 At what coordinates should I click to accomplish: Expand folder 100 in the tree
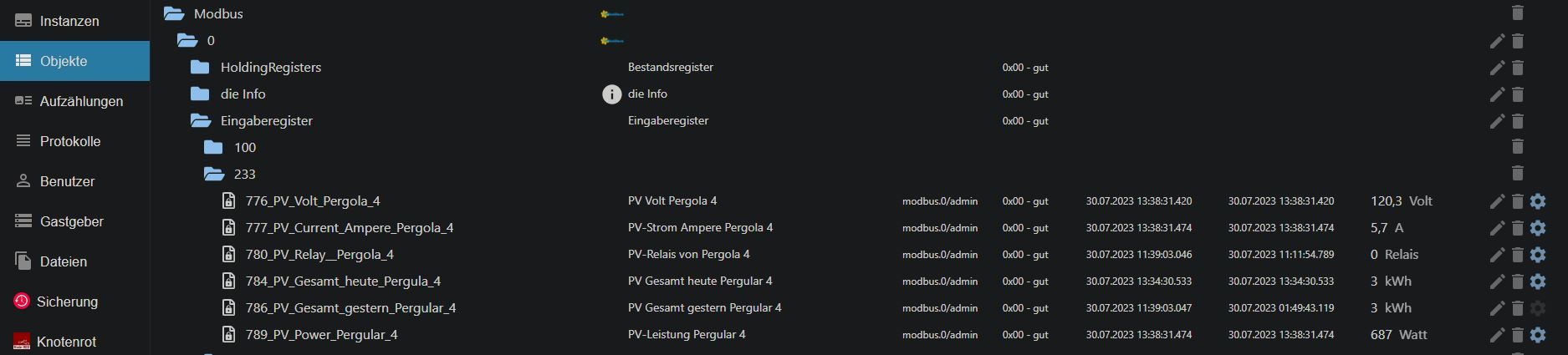[213, 148]
